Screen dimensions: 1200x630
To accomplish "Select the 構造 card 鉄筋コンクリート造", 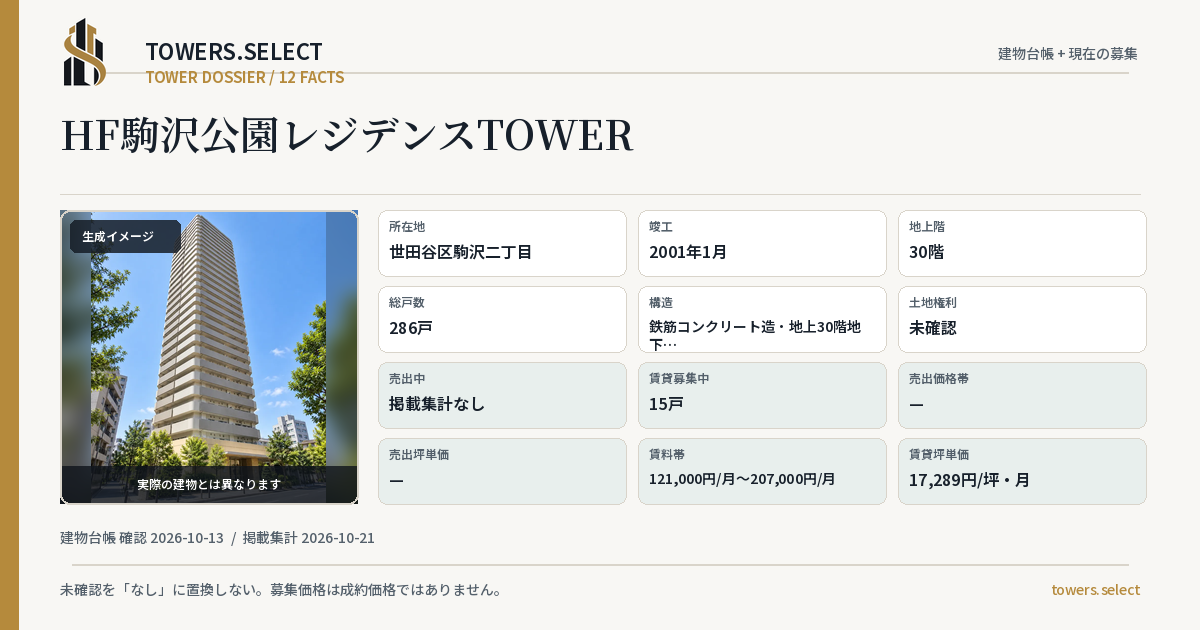I will pos(762,319).
